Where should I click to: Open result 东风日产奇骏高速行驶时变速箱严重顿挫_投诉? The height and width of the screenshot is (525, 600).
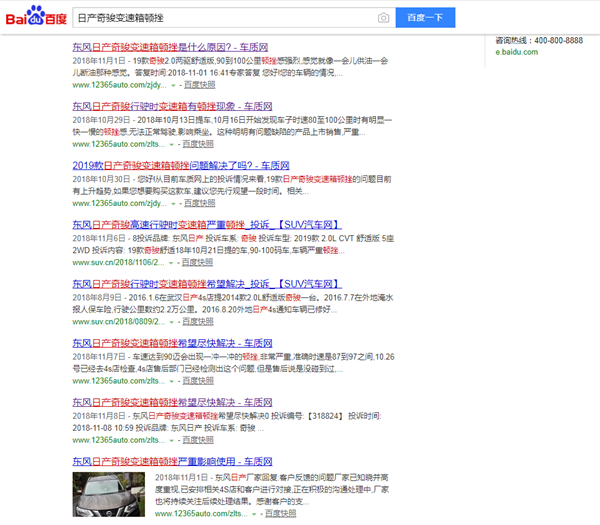point(207,225)
